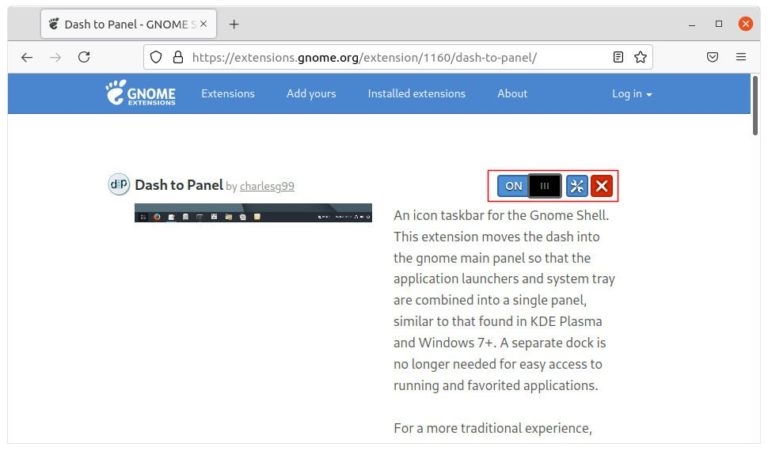Maximize the Firefox window
Viewport: 768px width, 451px height.
tap(719, 24)
